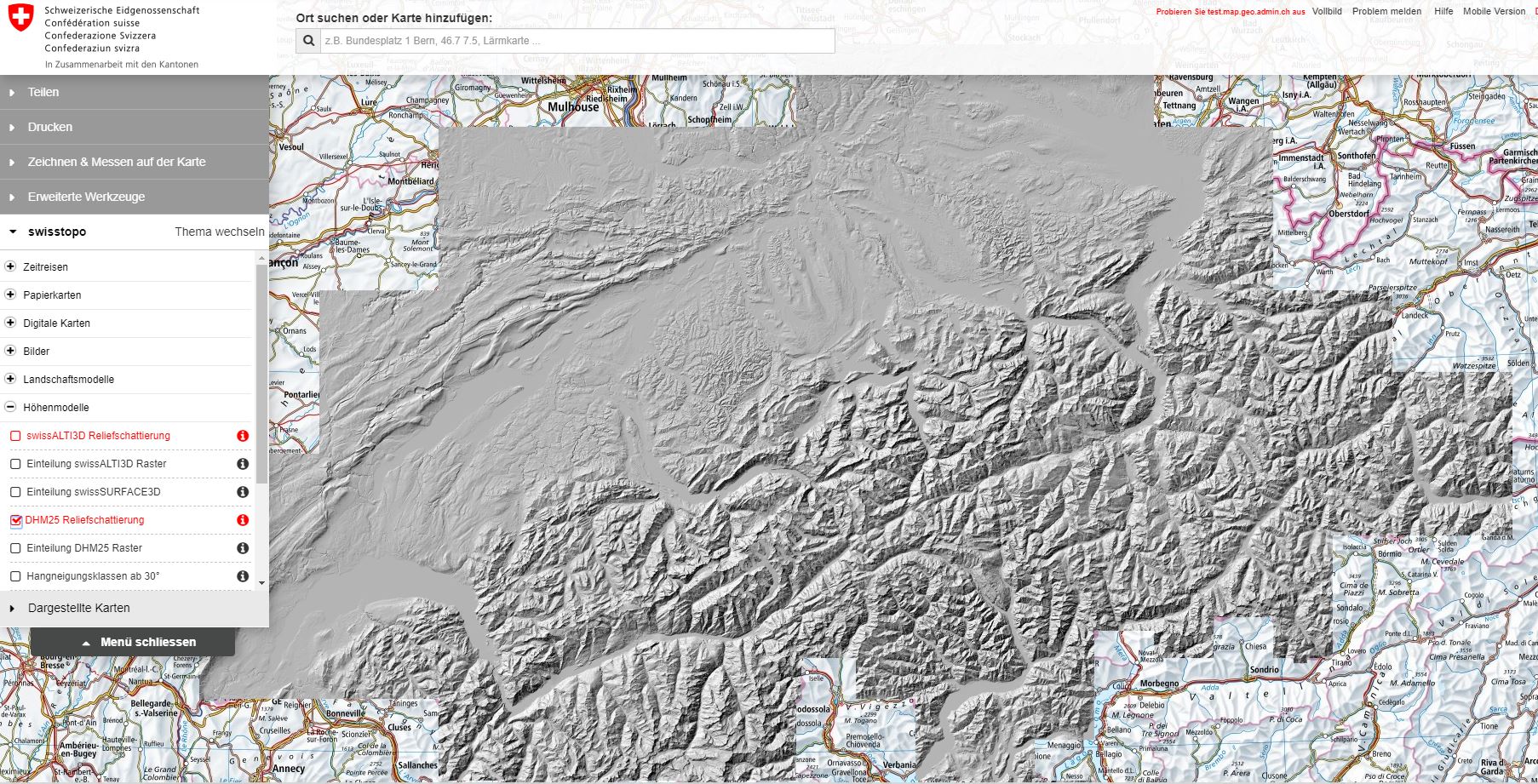The width and height of the screenshot is (1538, 784).
Task: Show info for Hangneigungsklassen ab 30°
Action: point(243,576)
